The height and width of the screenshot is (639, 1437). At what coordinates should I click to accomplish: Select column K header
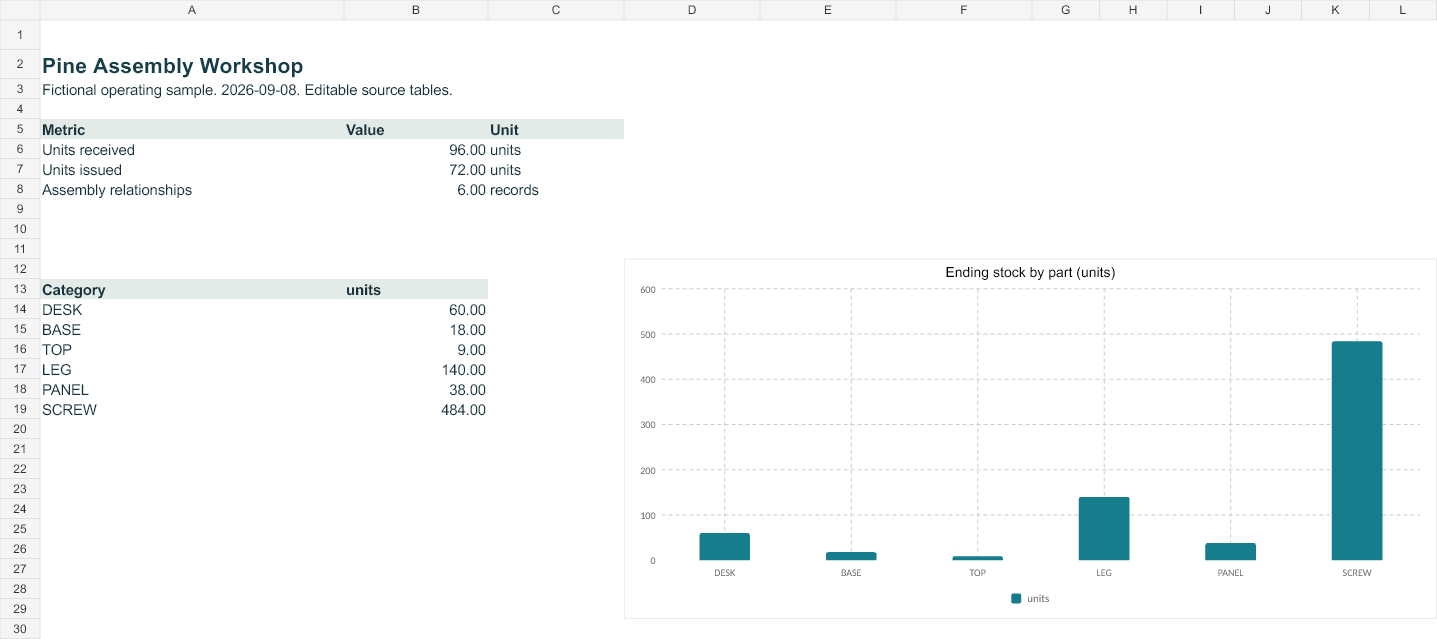(1336, 10)
